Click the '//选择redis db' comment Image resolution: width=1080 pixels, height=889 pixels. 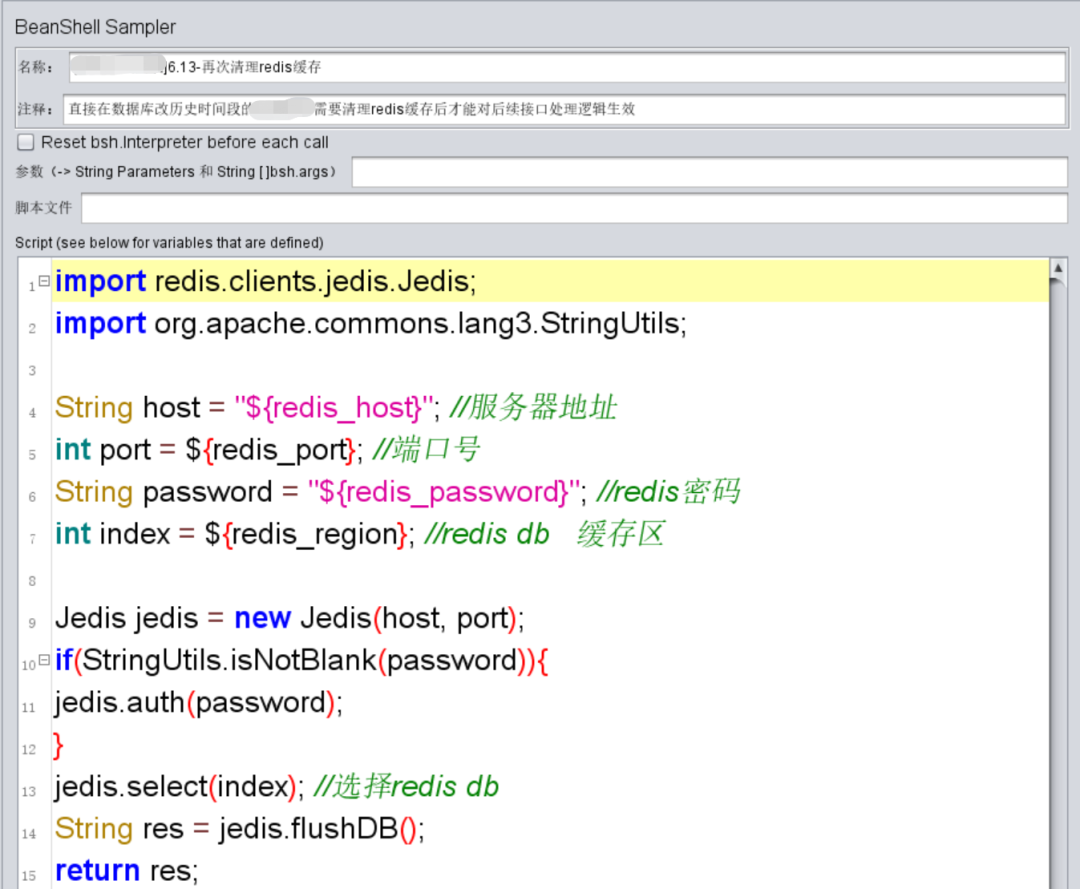406,786
